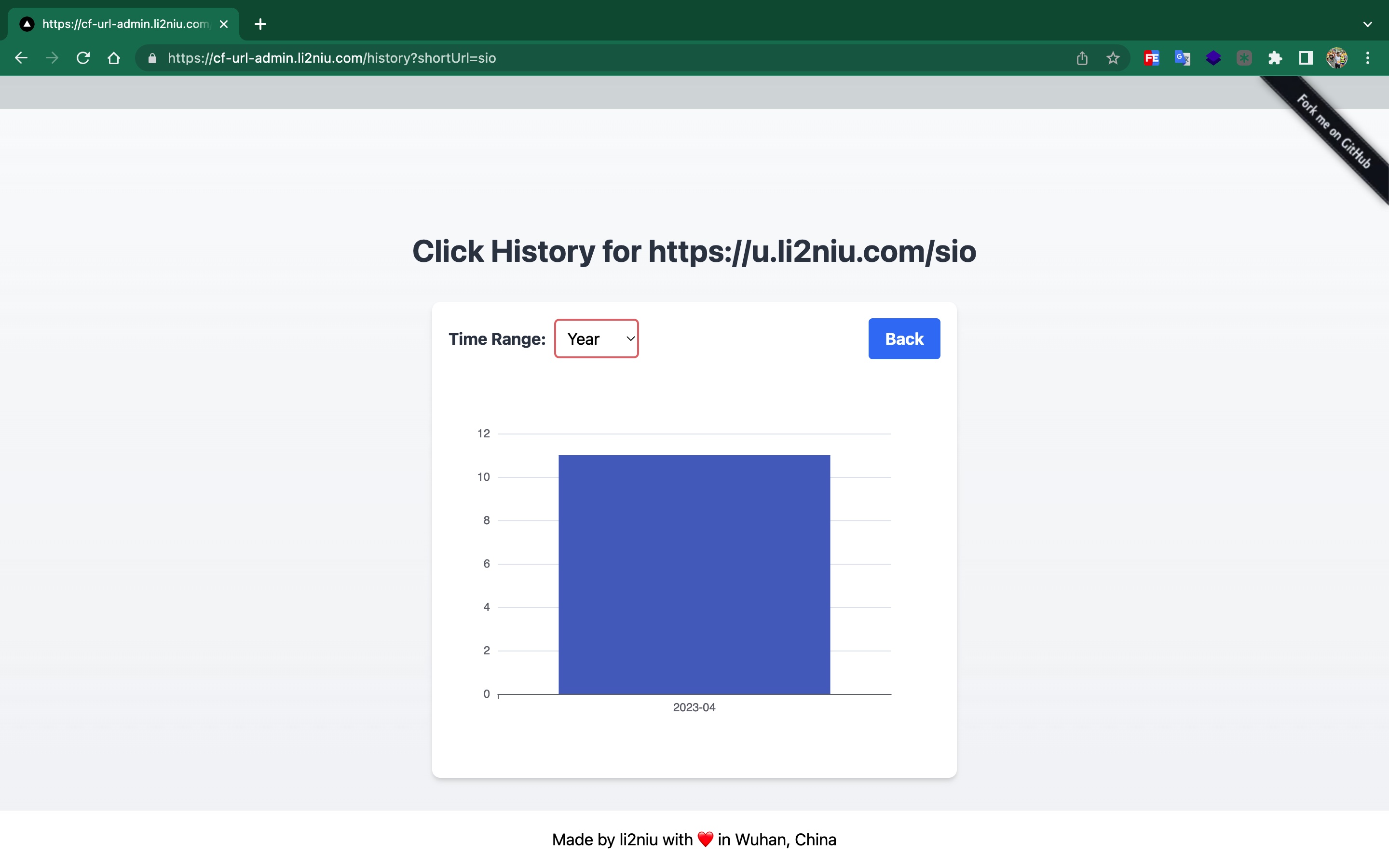1389x868 pixels.
Task: Reload the current page
Action: tap(83, 58)
